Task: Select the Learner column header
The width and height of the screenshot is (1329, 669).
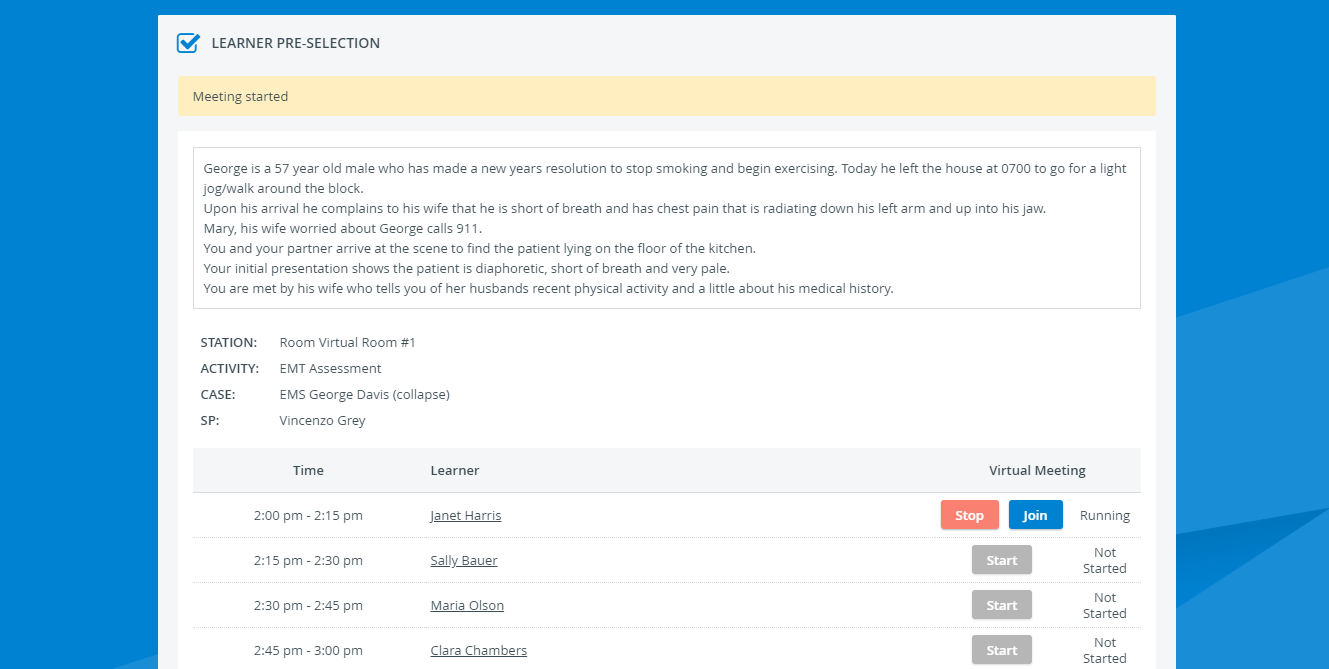Action: click(455, 470)
